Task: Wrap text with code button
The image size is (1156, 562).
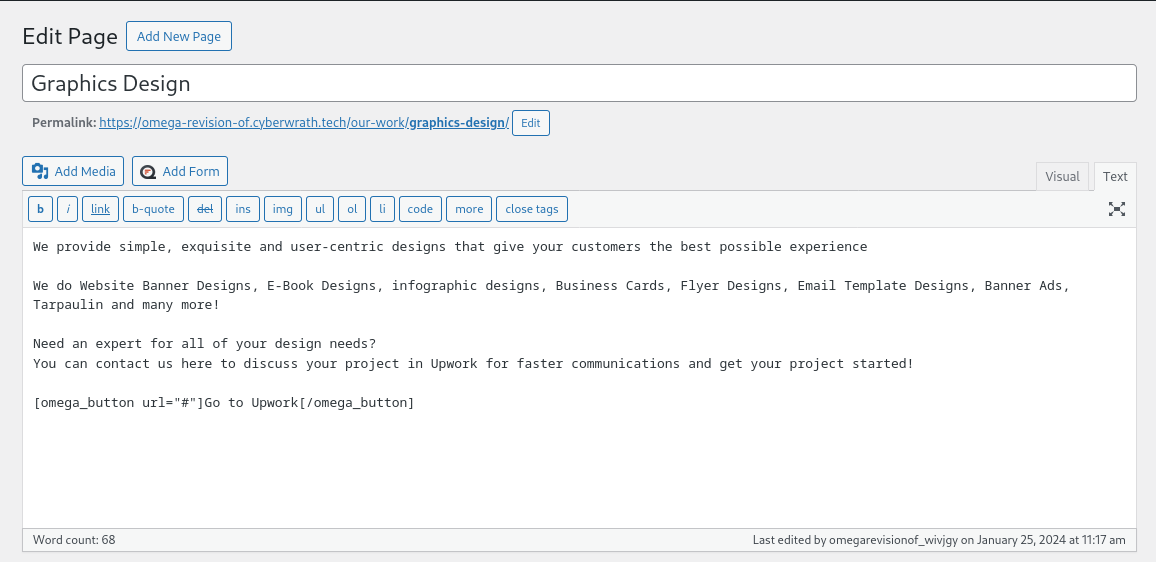Action: pyautogui.click(x=420, y=209)
